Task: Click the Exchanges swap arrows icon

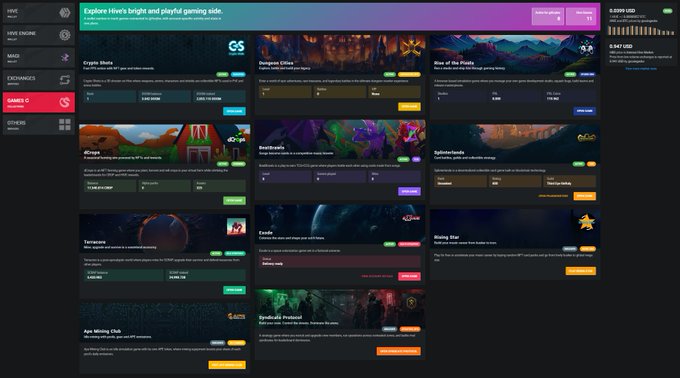Action: point(65,80)
